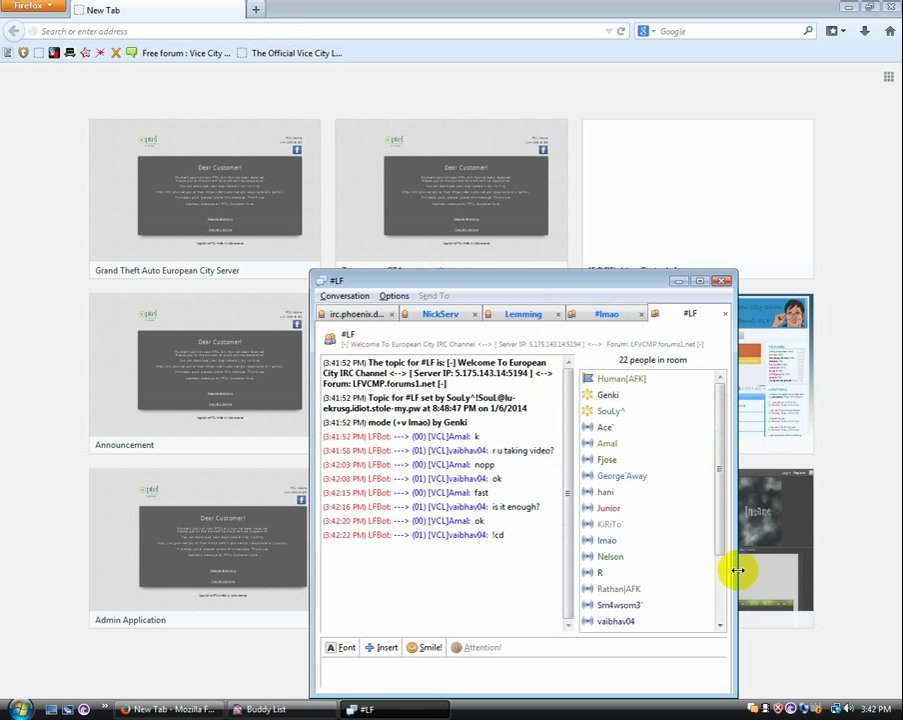Open the address bar history dropdown arrow
Viewport: 903px width, 720px height.
(x=608, y=31)
